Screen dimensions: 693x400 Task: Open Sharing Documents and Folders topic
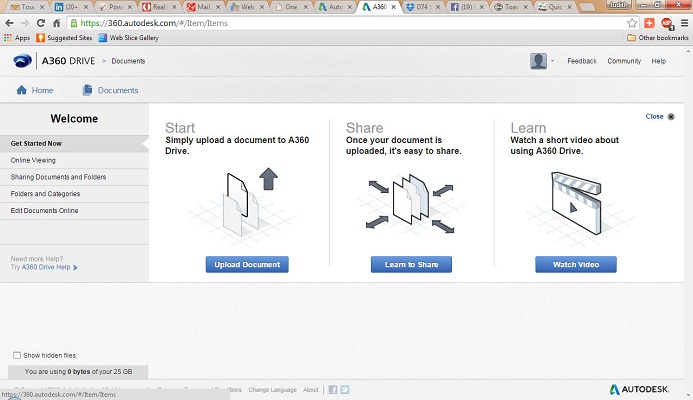(74, 177)
